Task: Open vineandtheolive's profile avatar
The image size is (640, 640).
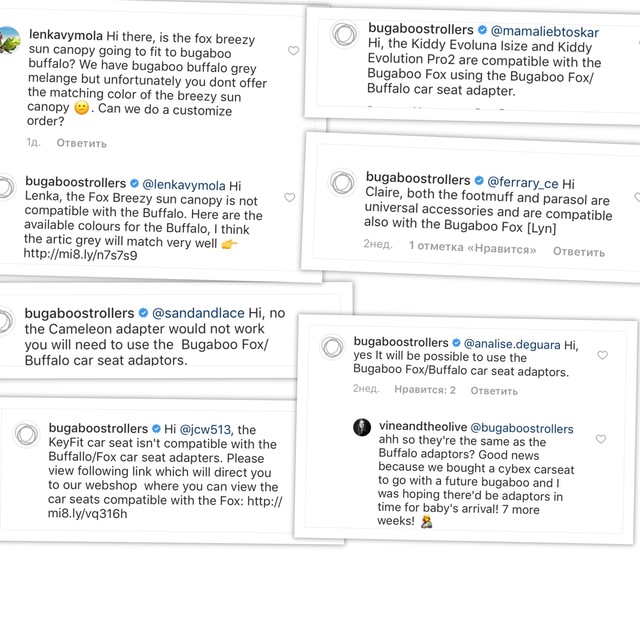Action: pyautogui.click(x=362, y=427)
